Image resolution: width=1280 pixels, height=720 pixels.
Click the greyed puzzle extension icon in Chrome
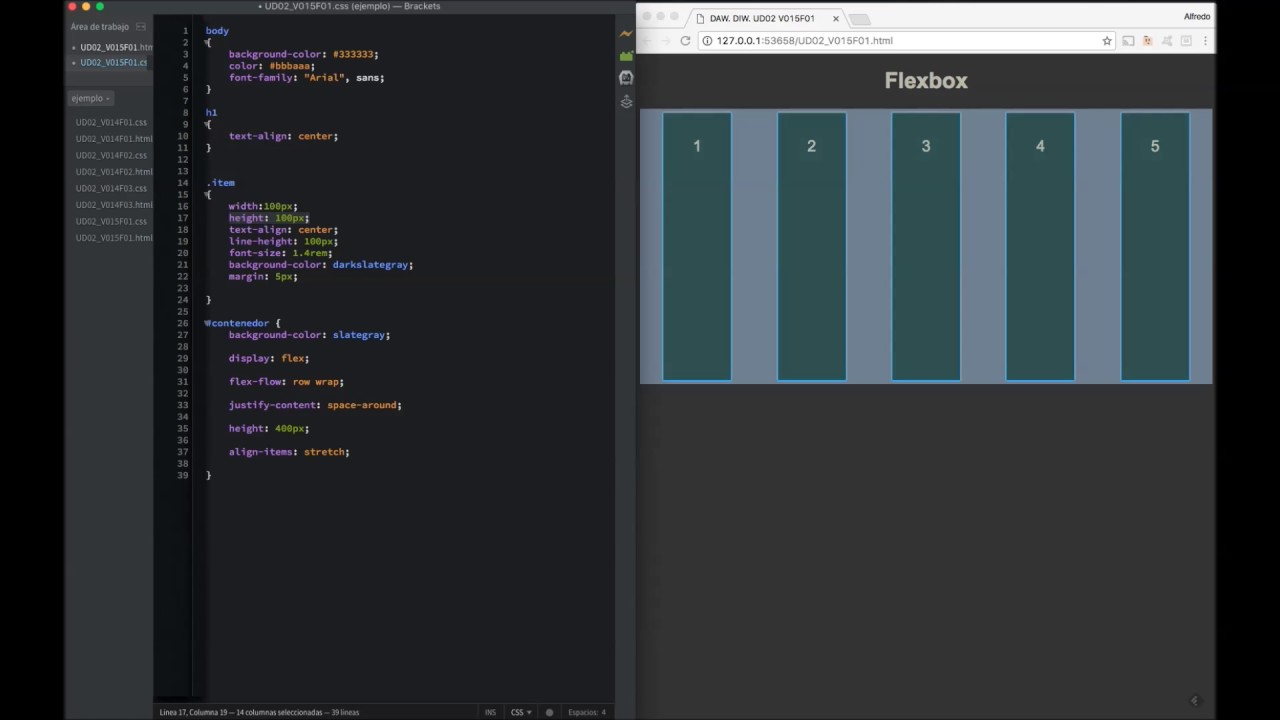(1167, 41)
